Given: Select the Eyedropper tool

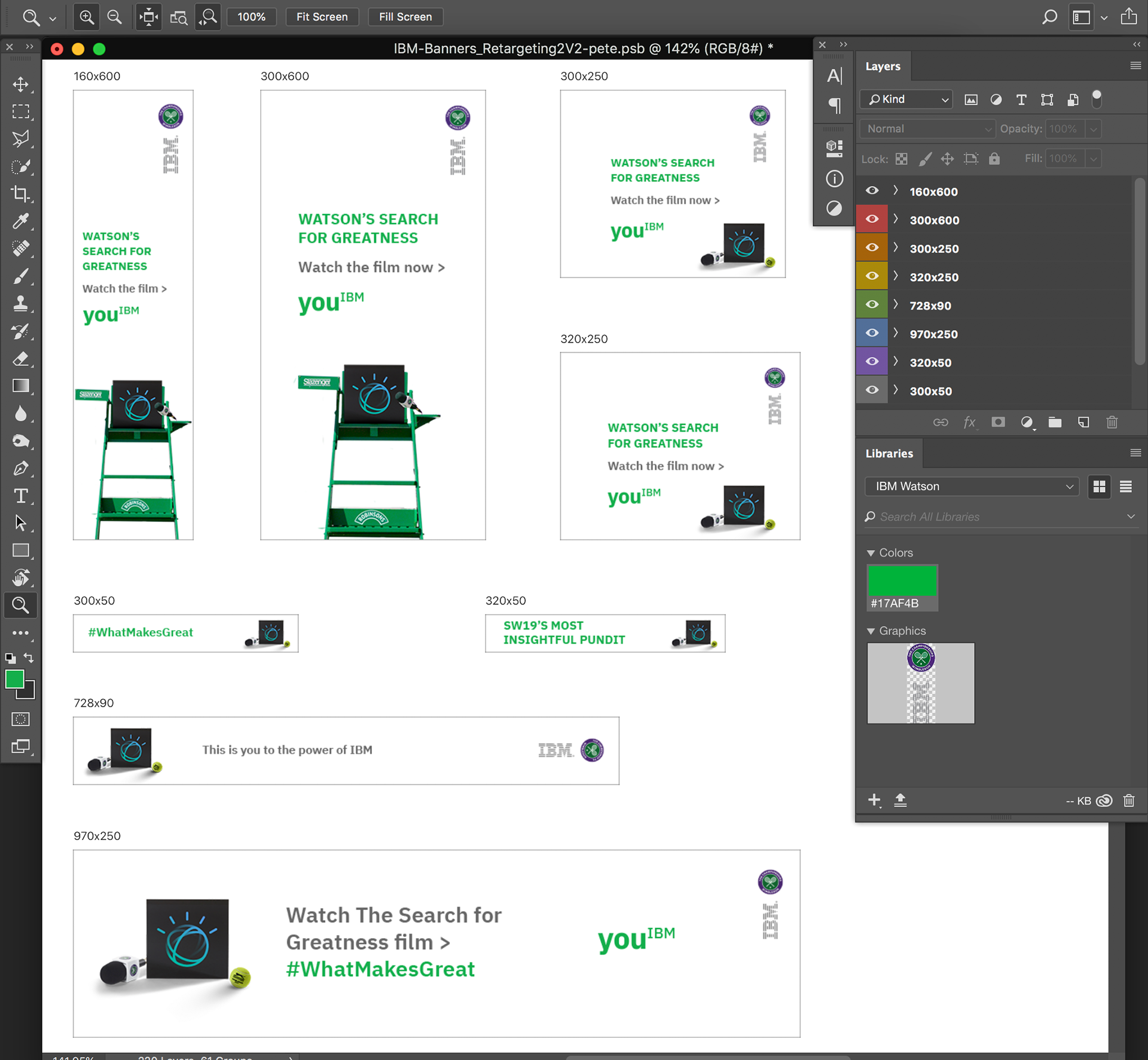Looking at the screenshot, I should point(21,222).
